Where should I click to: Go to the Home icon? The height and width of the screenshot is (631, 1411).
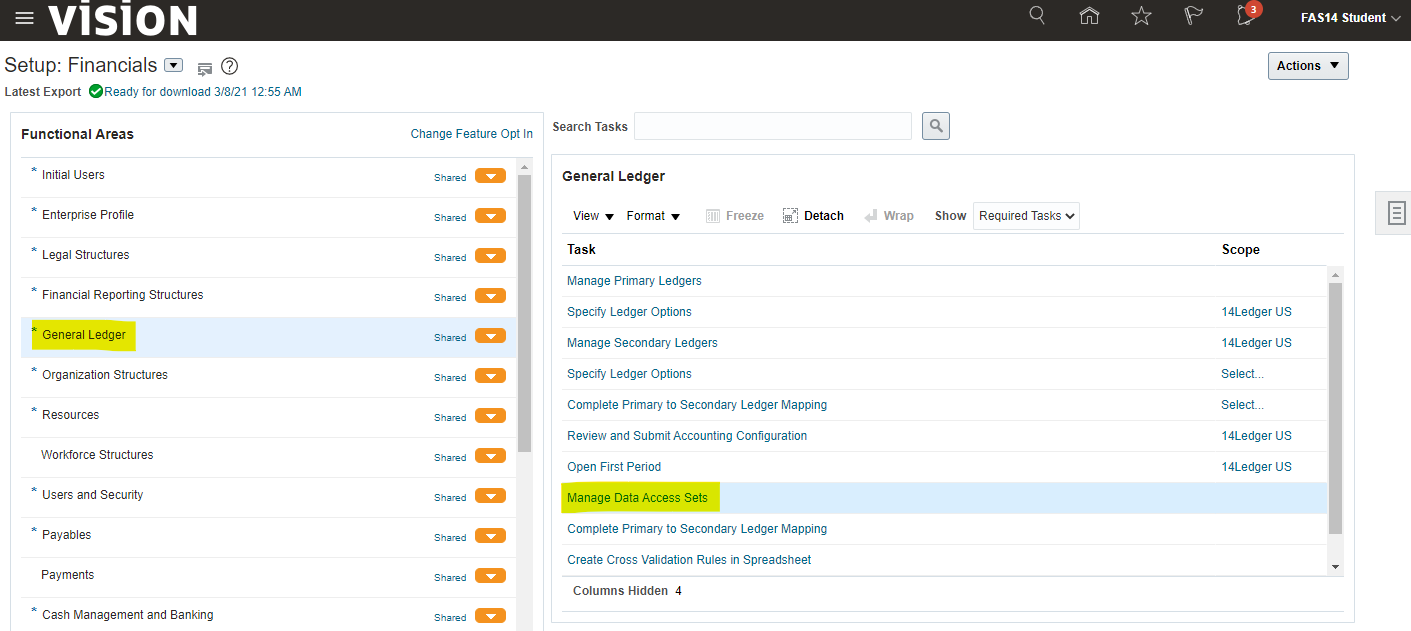tap(1089, 16)
